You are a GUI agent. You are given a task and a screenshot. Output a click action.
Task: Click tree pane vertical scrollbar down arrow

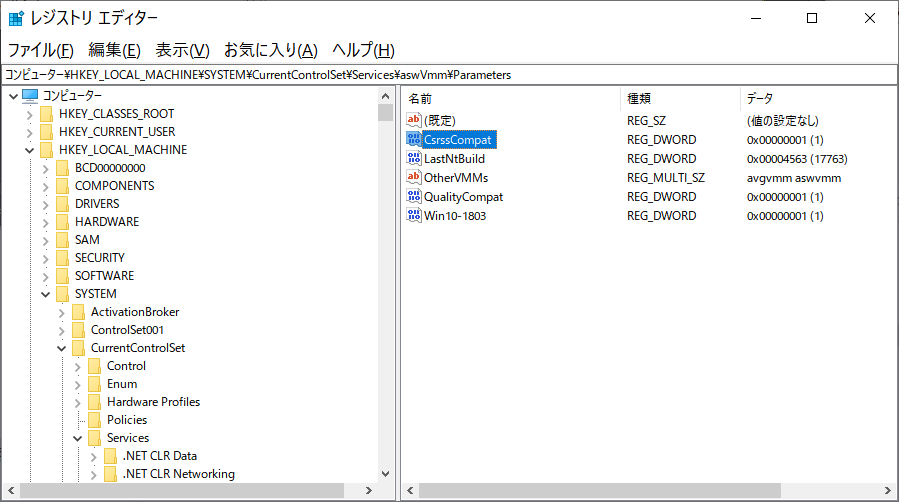click(x=385, y=474)
